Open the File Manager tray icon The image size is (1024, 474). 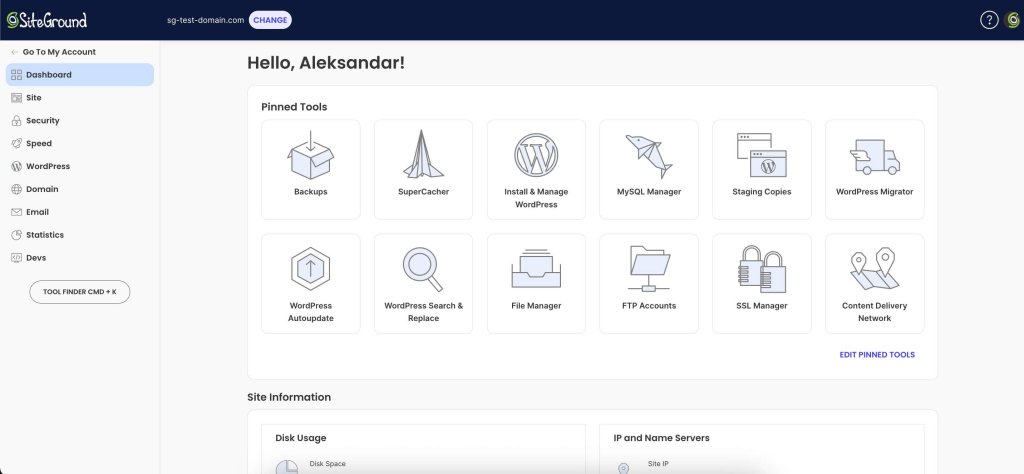coord(536,268)
